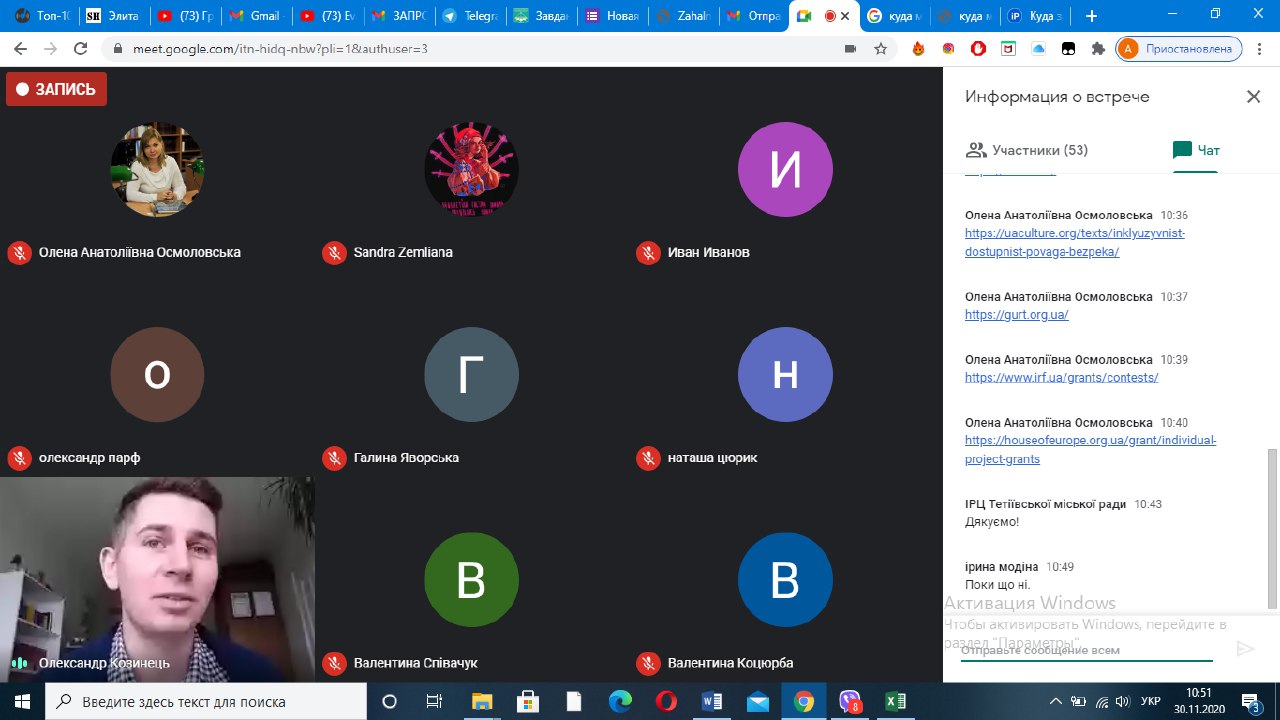This screenshot has width=1280, height=720.
Task: Click the send message arrow icon
Action: pos(1245,649)
